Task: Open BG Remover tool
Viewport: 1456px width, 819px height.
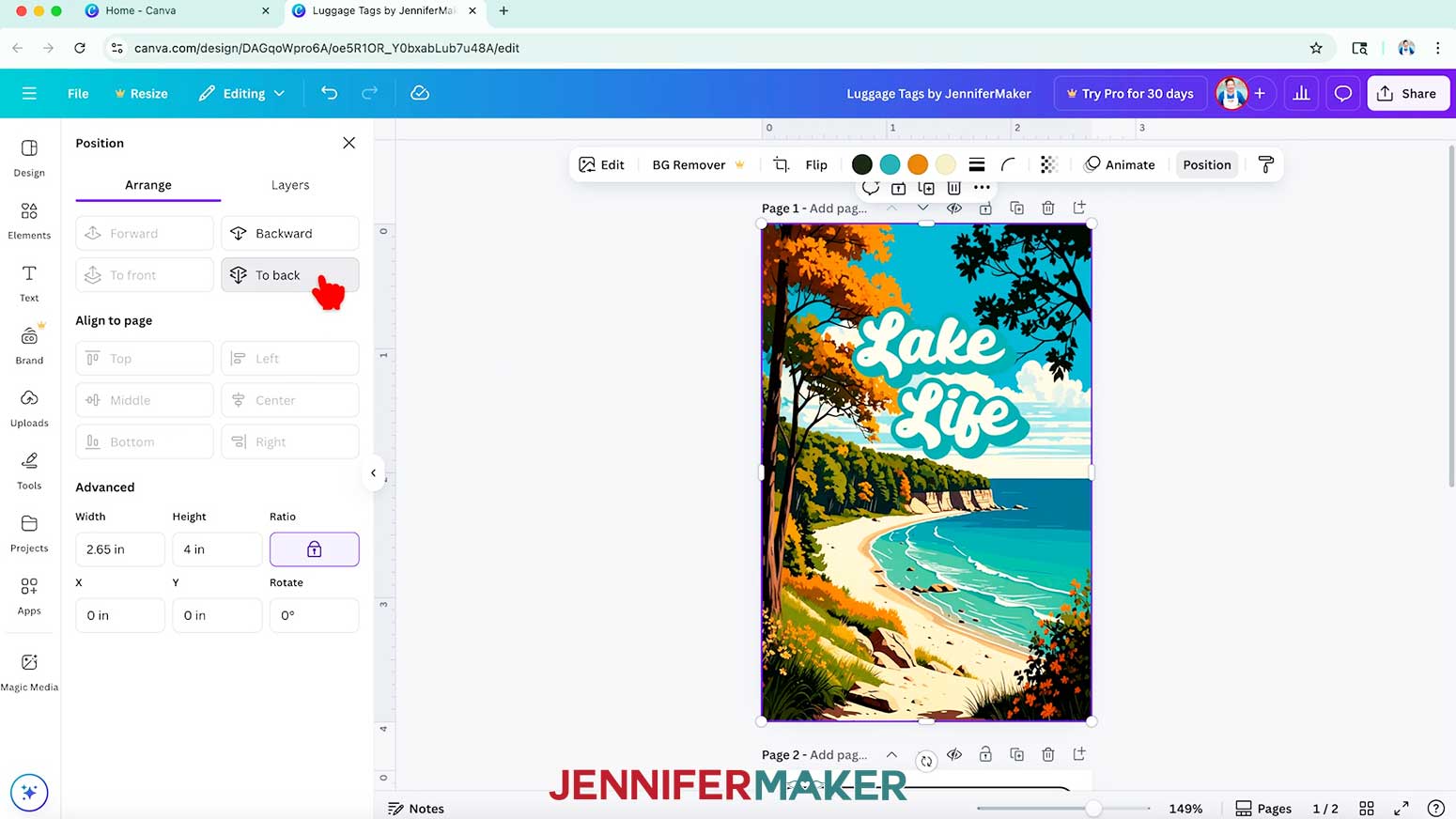Action: (x=698, y=164)
